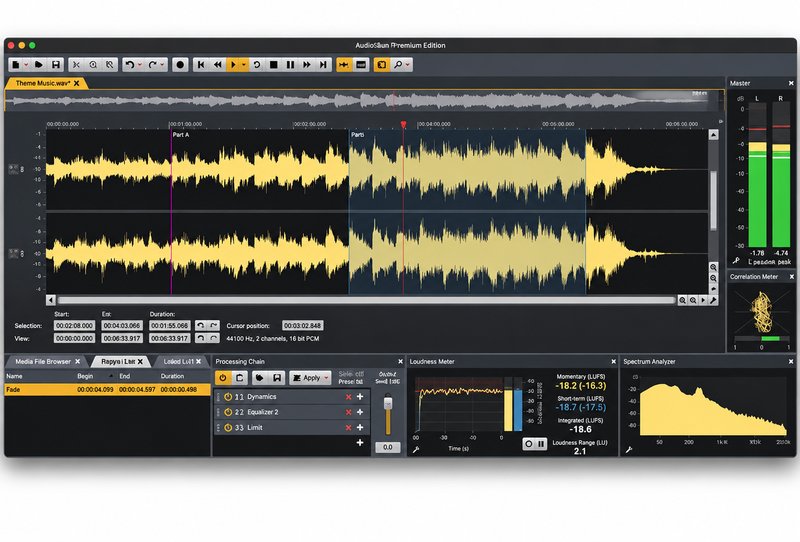This screenshot has height=542, width=800.
Task: Open waveform settings with the wrench icon
Action: point(713,300)
